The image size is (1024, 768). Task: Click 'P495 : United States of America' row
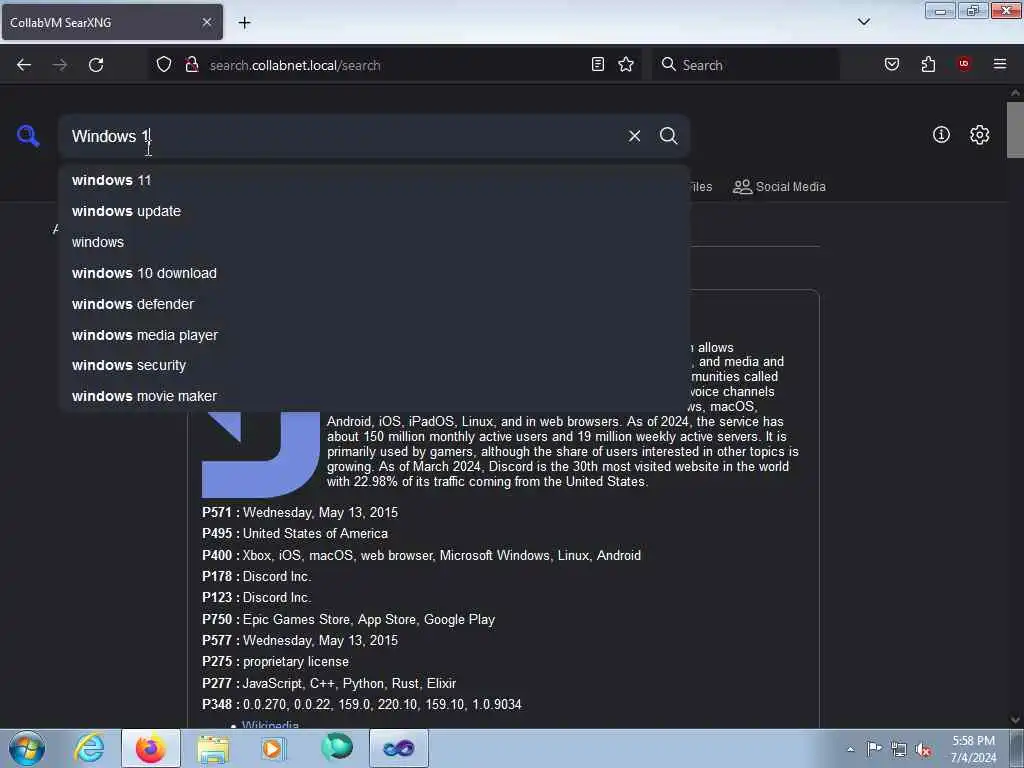(x=295, y=534)
